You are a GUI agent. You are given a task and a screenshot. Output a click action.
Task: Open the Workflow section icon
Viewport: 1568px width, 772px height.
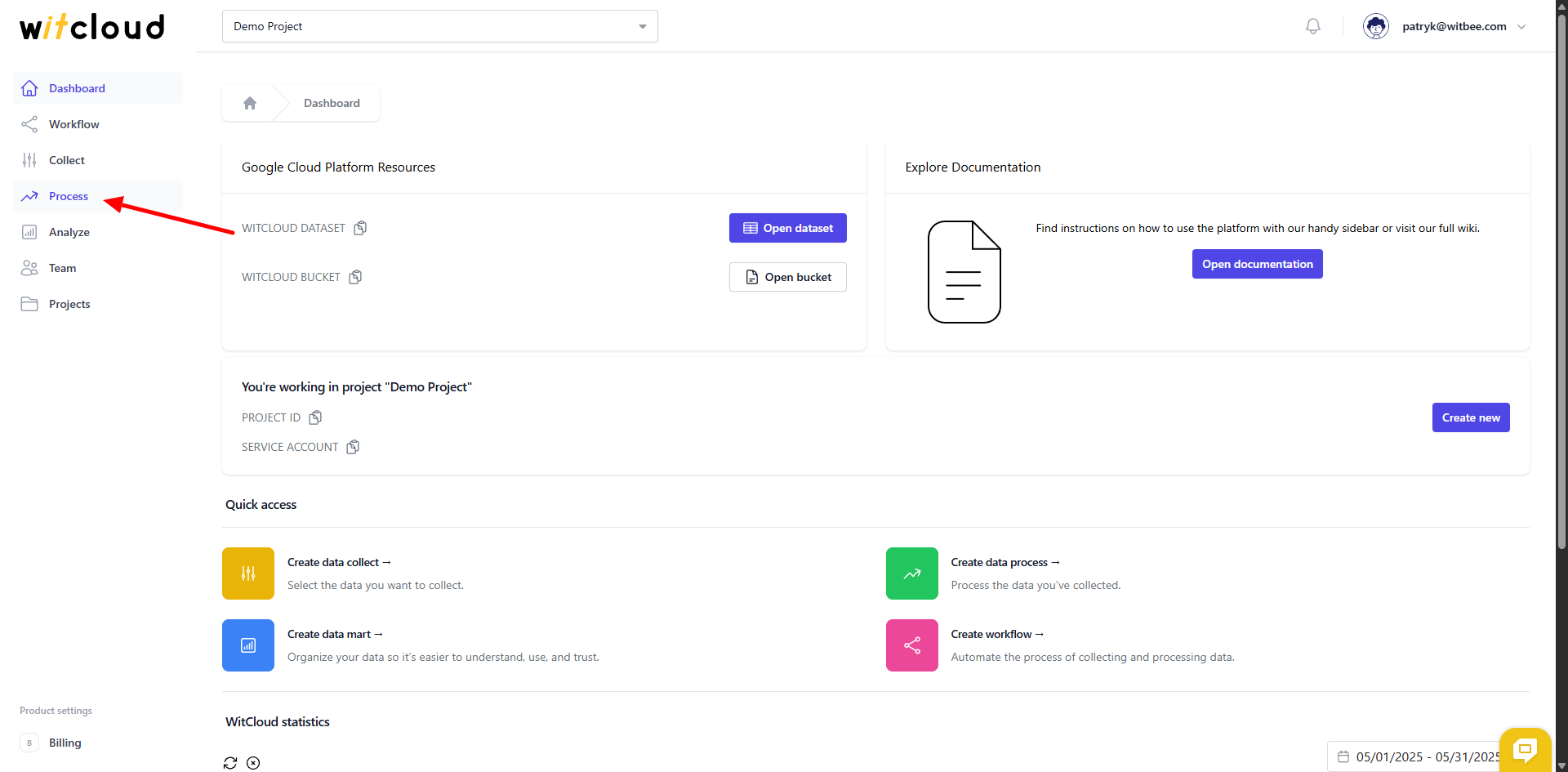click(29, 124)
